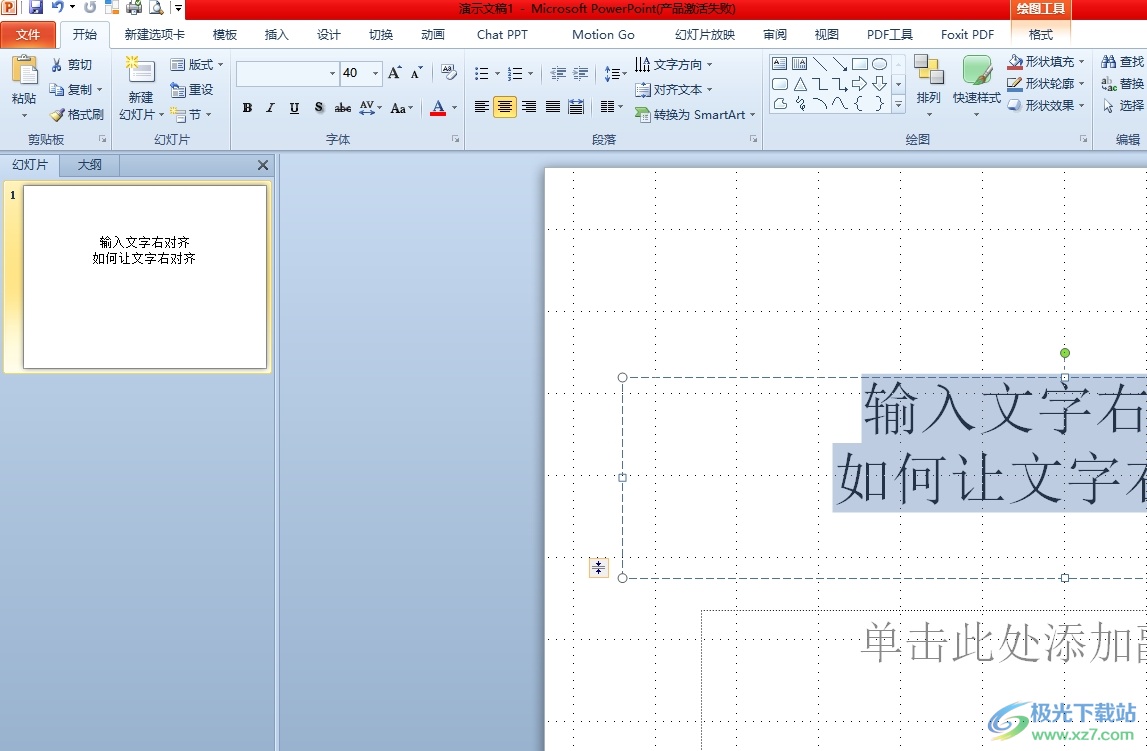This screenshot has width=1147, height=751.
Task: Increase font size with grow-font icon
Action: (394, 73)
